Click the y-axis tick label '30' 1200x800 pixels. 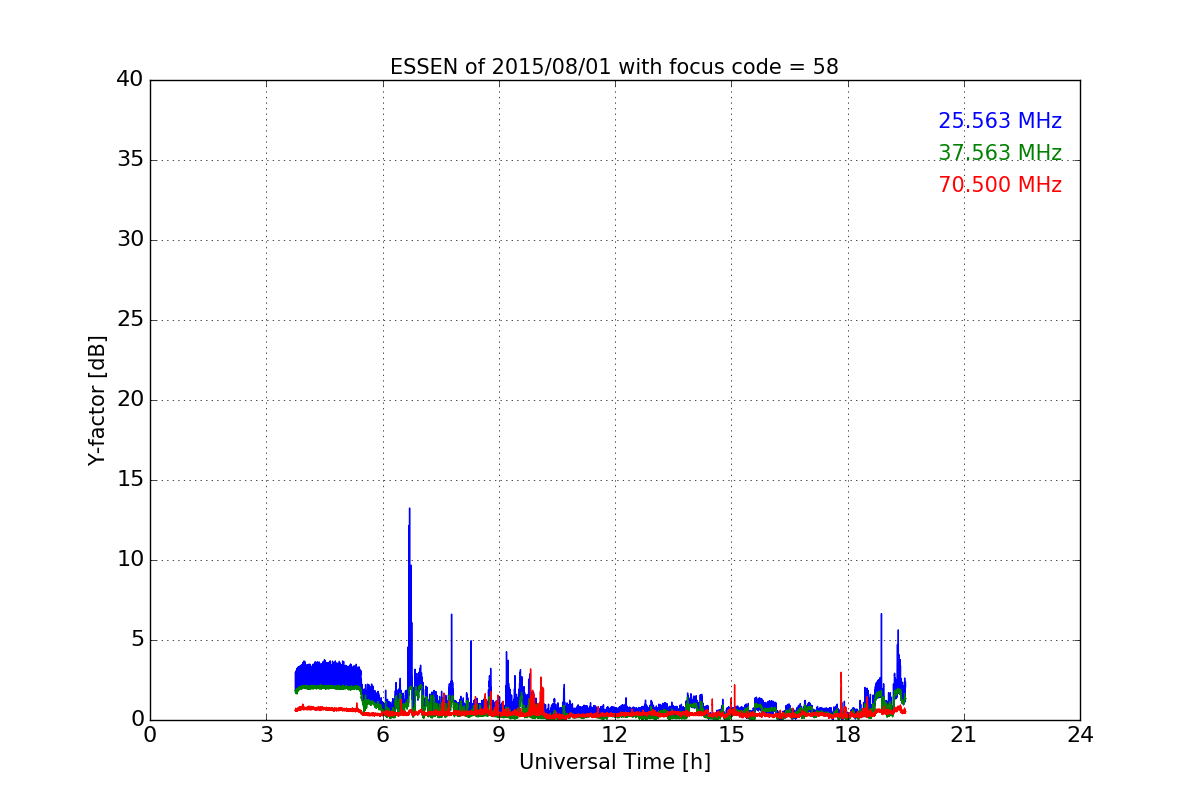[130, 240]
